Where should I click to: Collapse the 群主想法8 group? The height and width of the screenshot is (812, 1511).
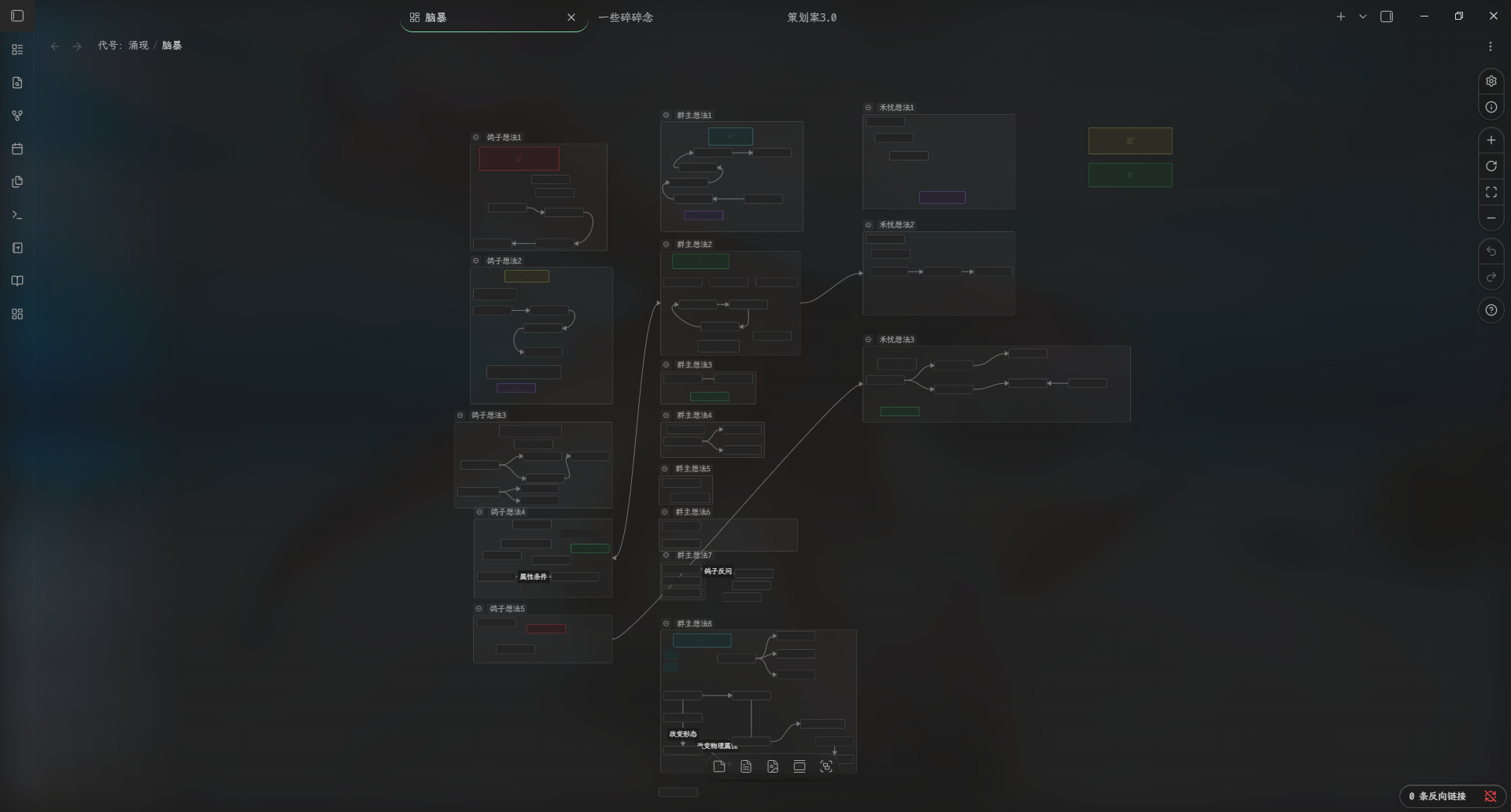pos(666,624)
